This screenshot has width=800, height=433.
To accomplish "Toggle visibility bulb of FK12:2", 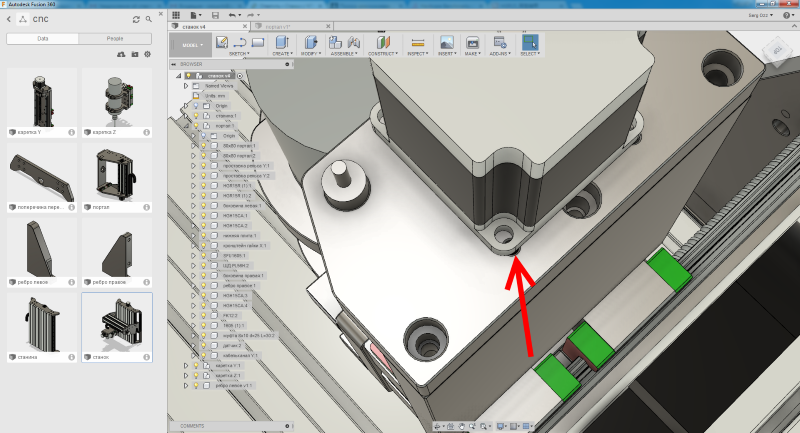I will pyautogui.click(x=204, y=315).
